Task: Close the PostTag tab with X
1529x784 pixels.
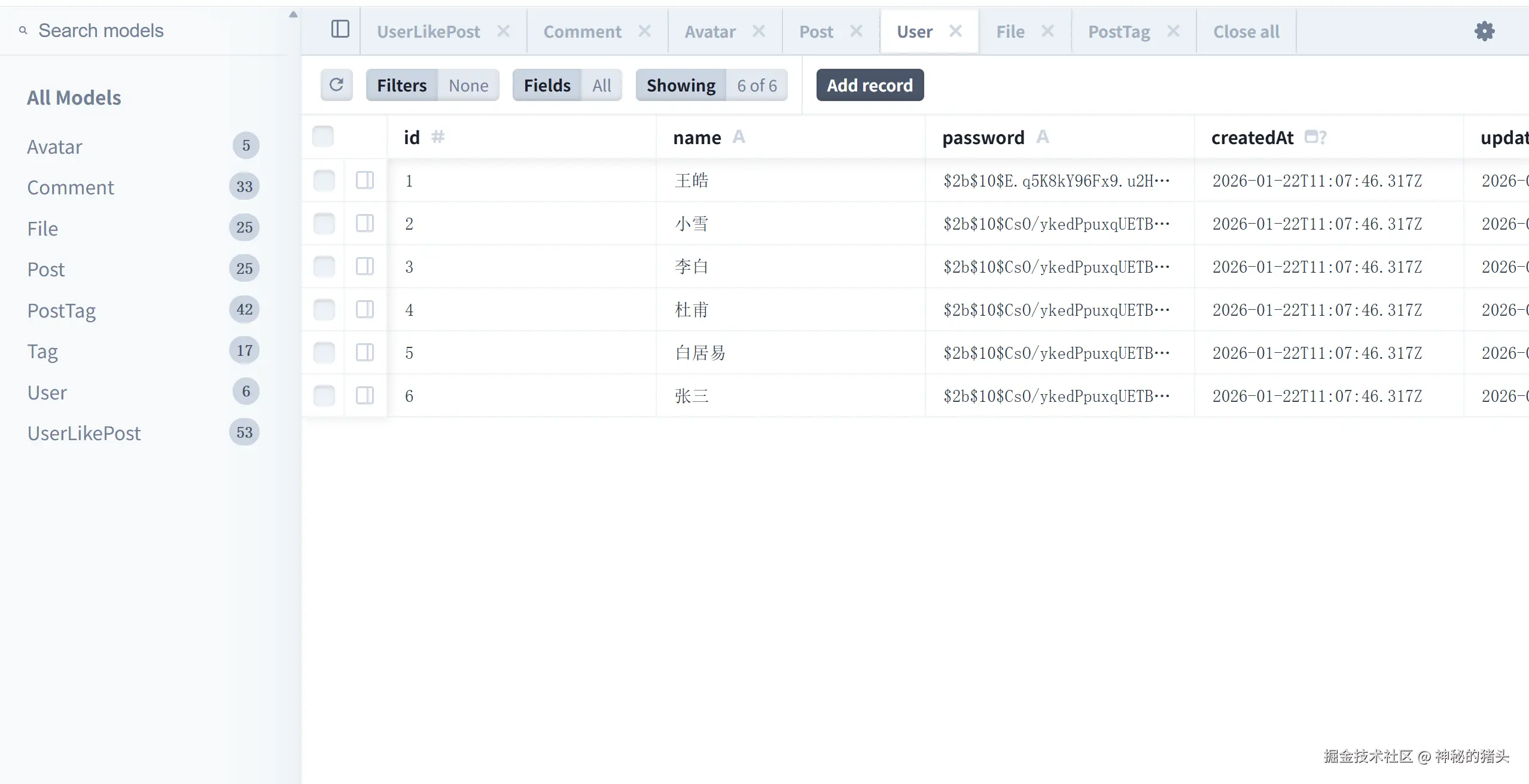Action: tap(1173, 31)
